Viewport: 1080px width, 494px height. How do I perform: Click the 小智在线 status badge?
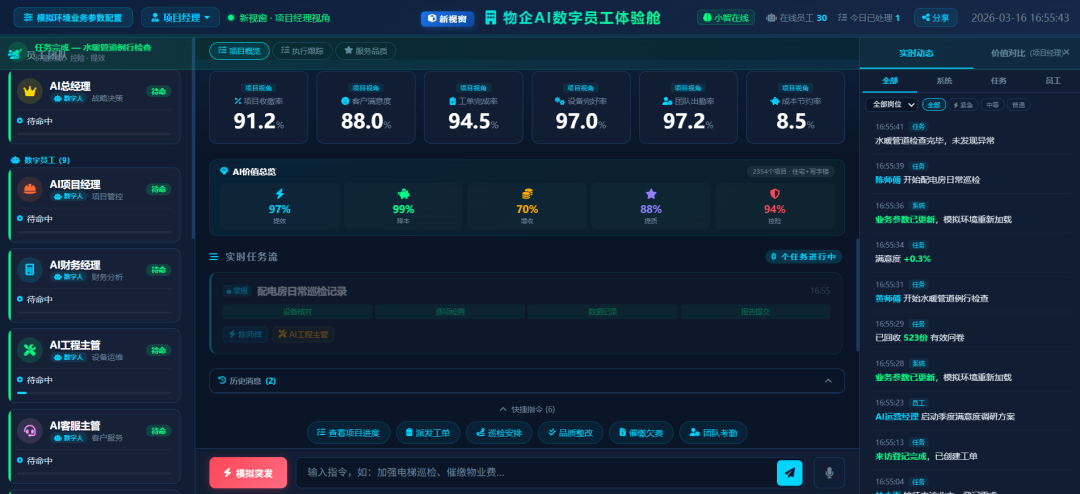coord(727,17)
